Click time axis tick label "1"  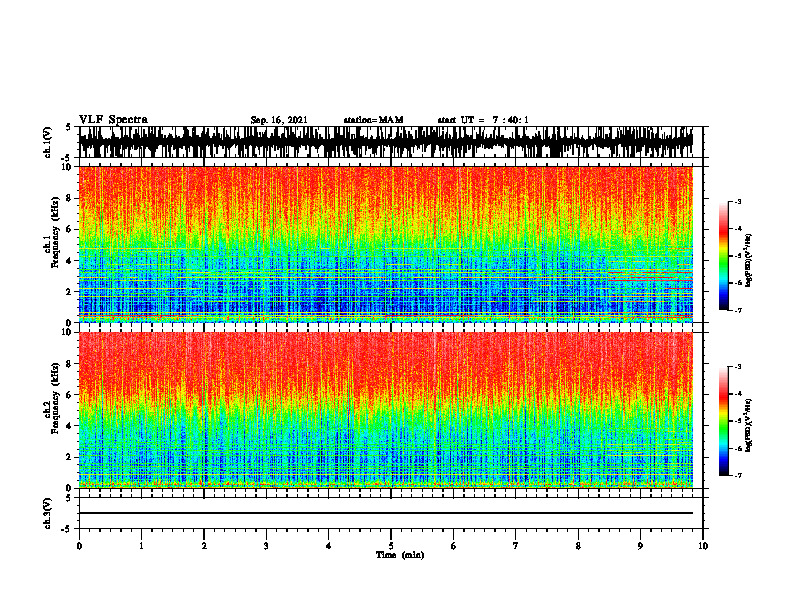pos(141,546)
